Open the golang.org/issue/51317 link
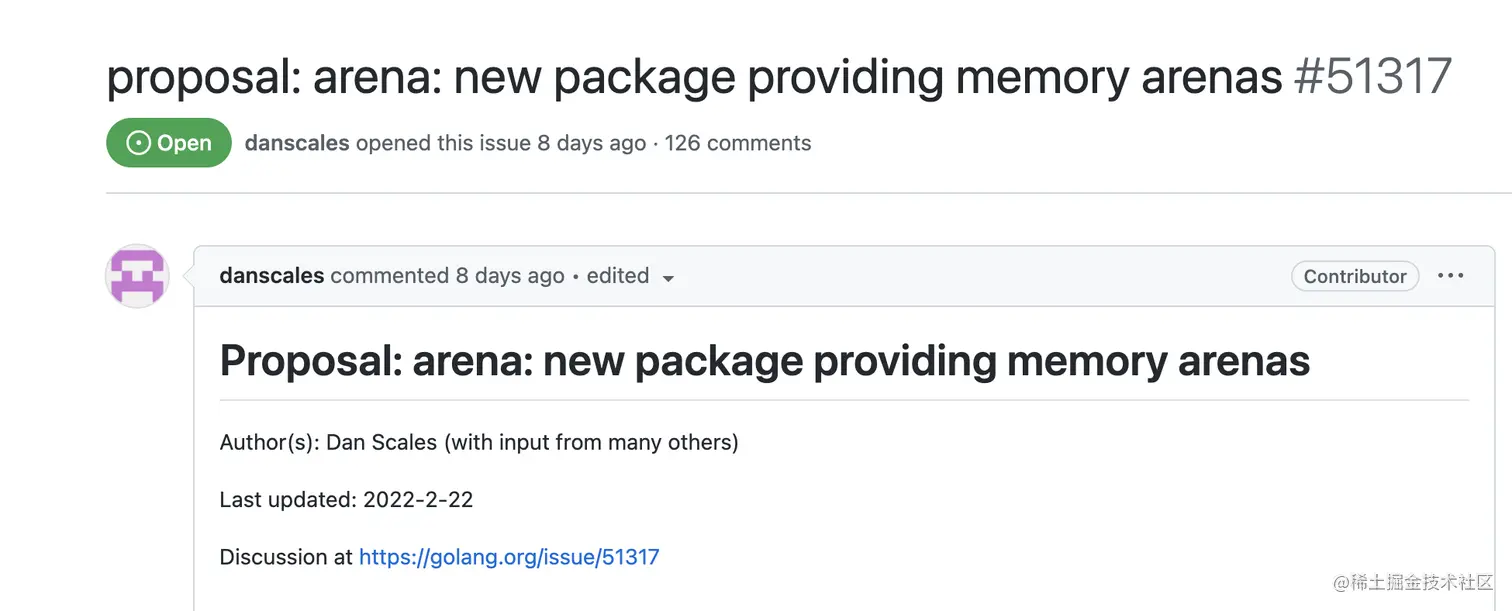Image resolution: width=1512 pixels, height=611 pixels. (x=509, y=557)
